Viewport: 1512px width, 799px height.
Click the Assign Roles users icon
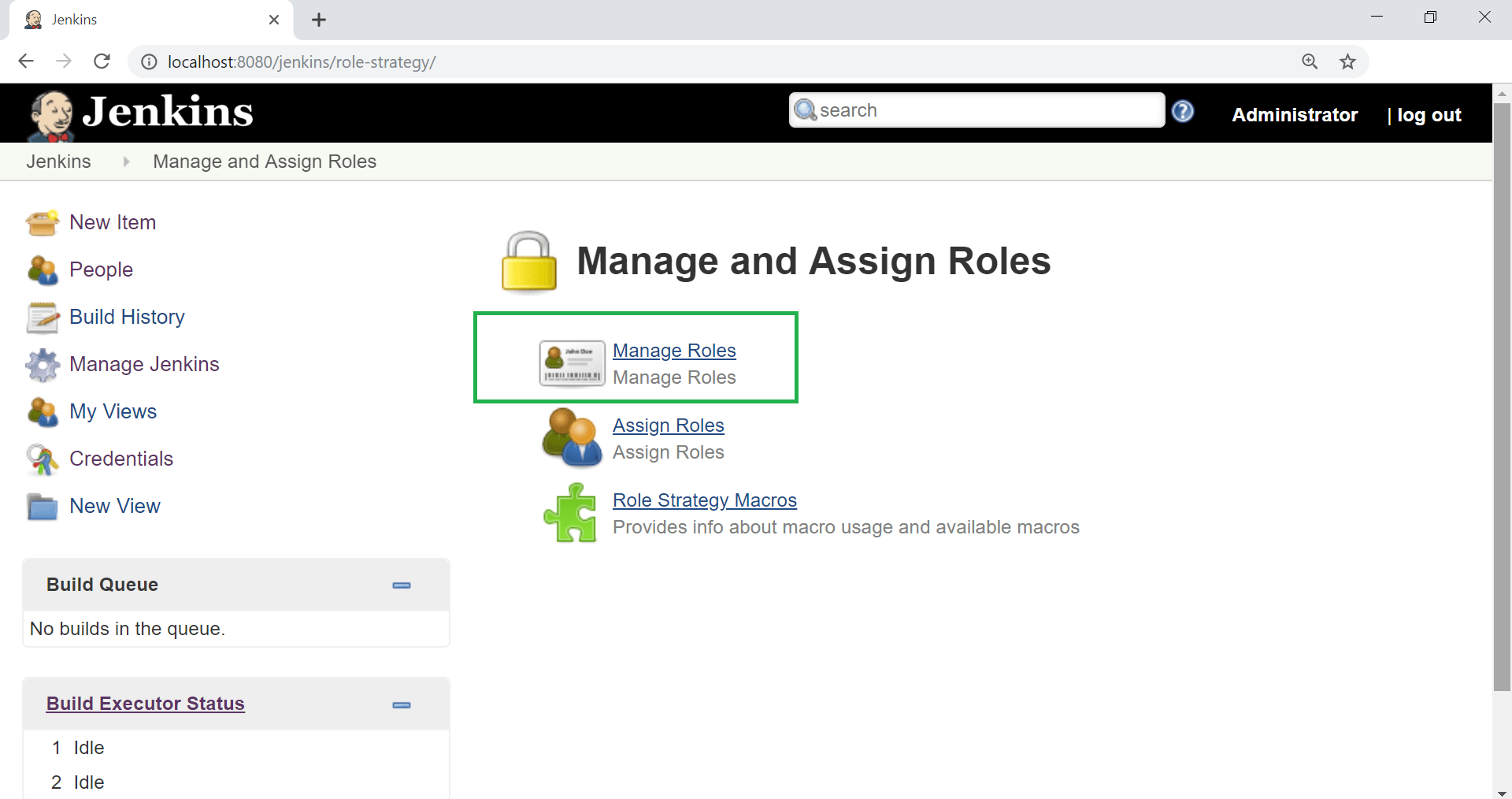(573, 437)
